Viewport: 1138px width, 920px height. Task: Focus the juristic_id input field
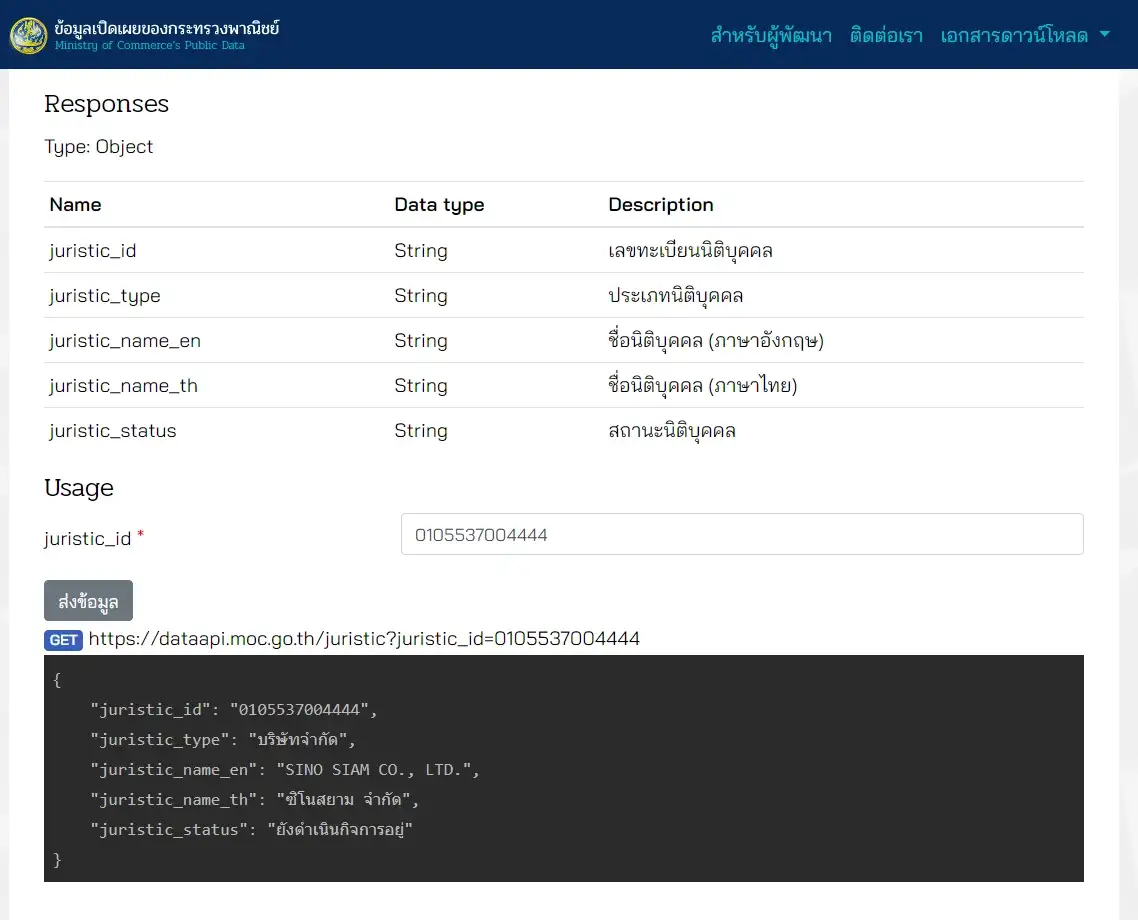pyautogui.click(x=742, y=534)
